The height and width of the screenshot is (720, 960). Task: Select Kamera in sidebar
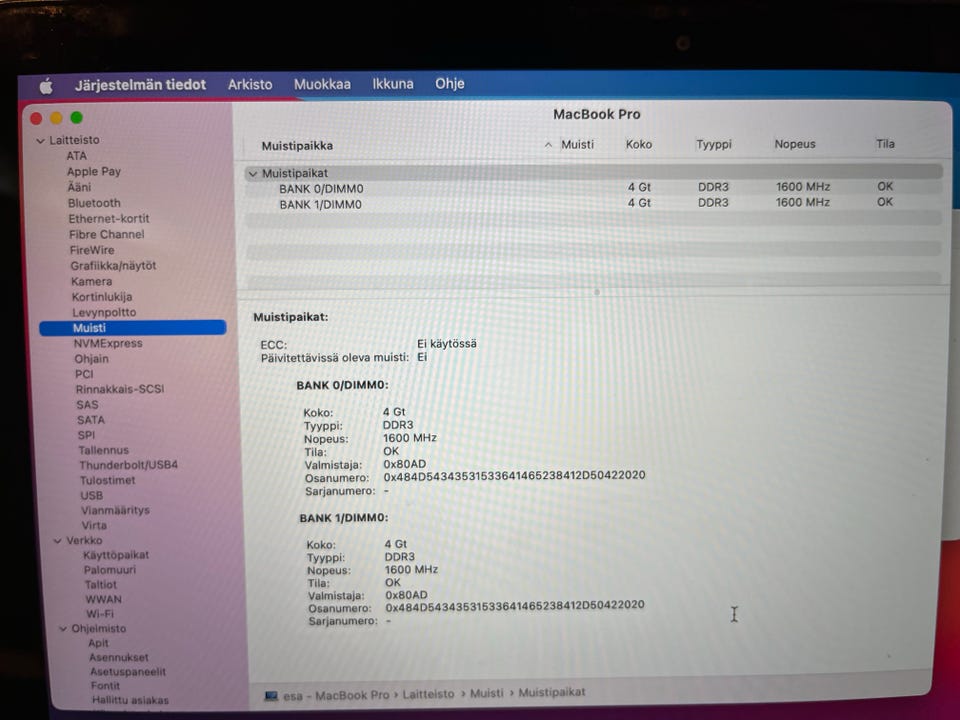[x=92, y=282]
